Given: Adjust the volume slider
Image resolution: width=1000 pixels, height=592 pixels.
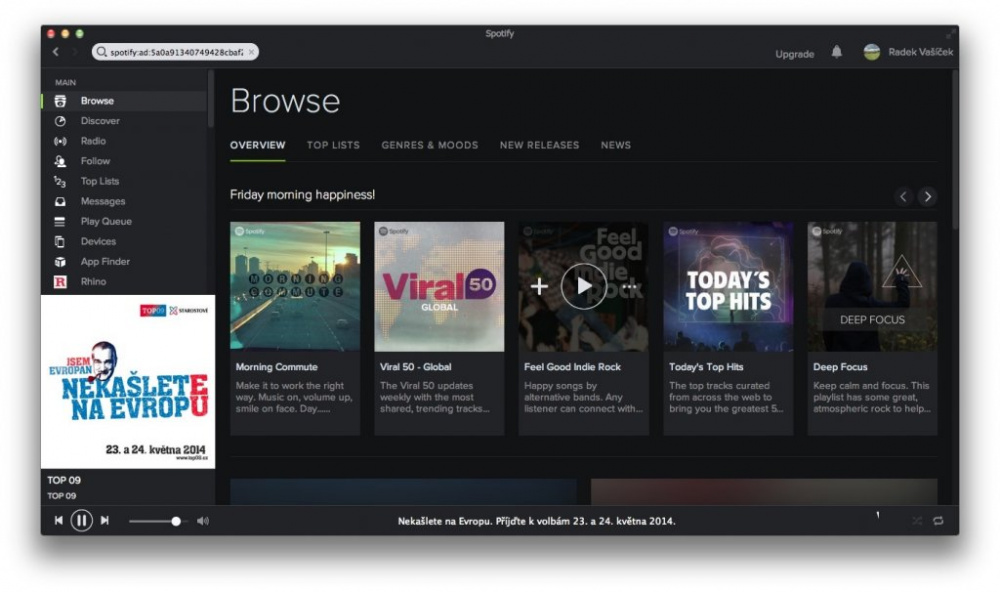Looking at the screenshot, I should (158, 521).
